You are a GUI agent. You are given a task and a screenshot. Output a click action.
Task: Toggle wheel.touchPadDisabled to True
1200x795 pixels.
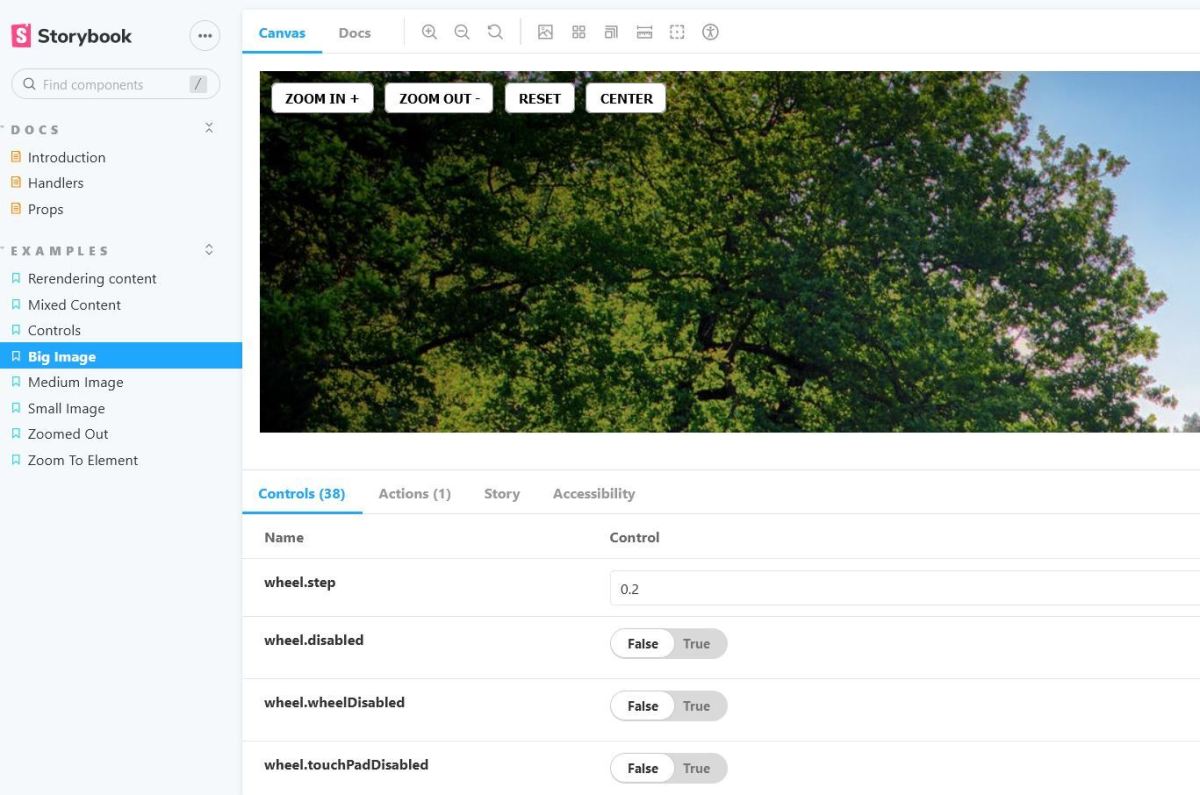pyautogui.click(x=696, y=768)
